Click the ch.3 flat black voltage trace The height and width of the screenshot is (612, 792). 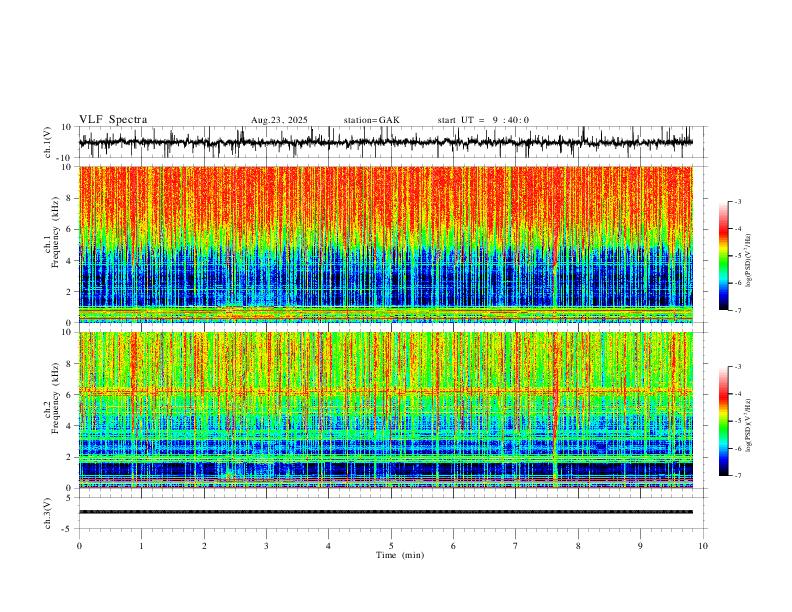tap(386, 512)
